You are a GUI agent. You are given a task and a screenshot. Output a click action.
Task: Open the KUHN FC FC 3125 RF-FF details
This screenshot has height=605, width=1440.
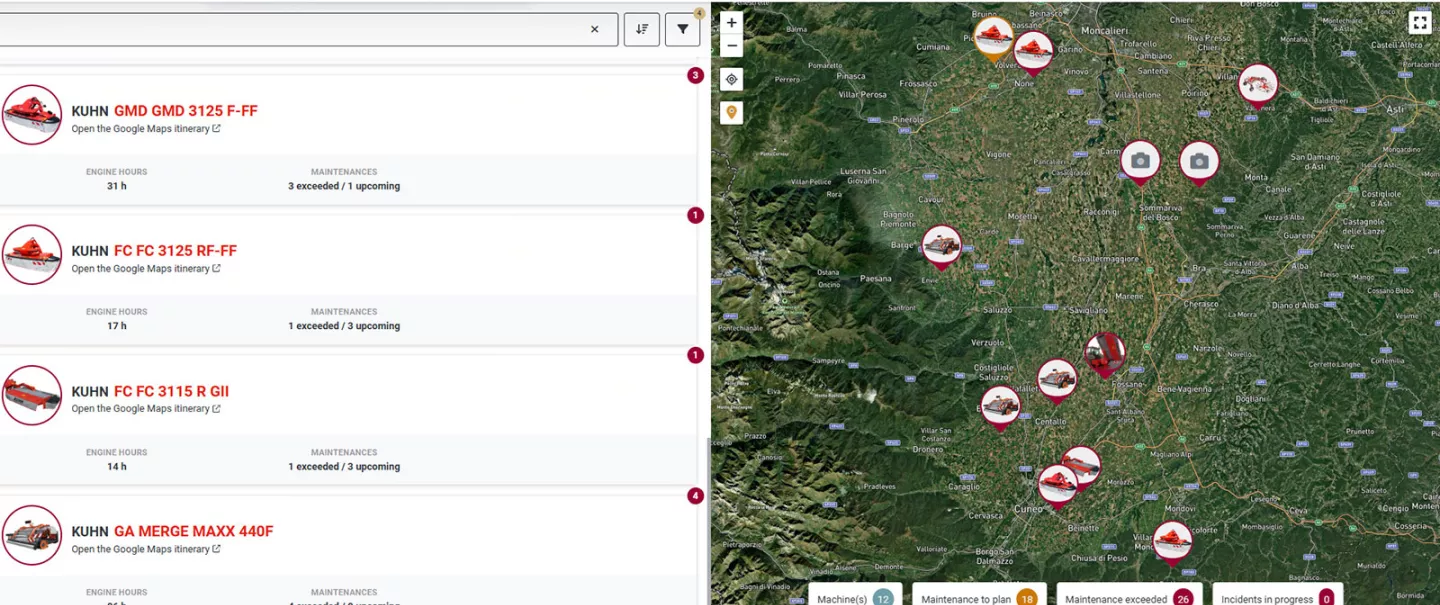154,251
